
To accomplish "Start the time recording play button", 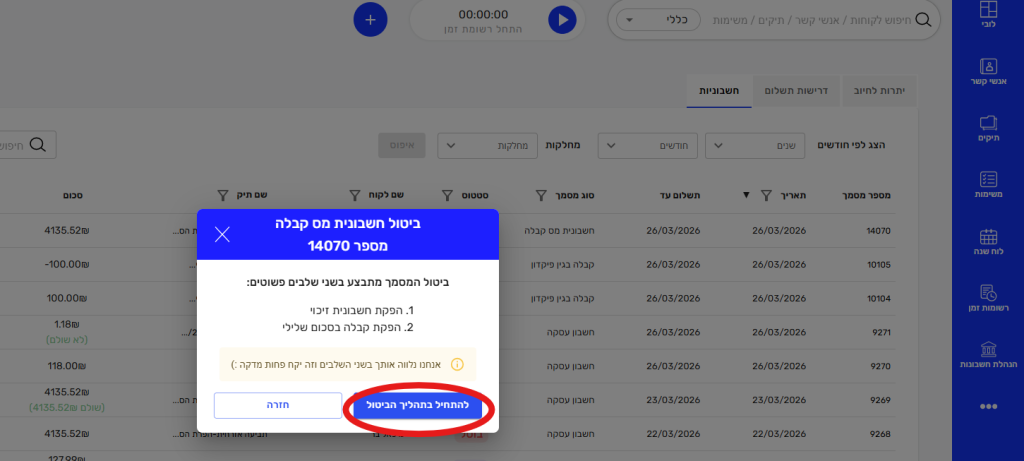I will coord(562,19).
